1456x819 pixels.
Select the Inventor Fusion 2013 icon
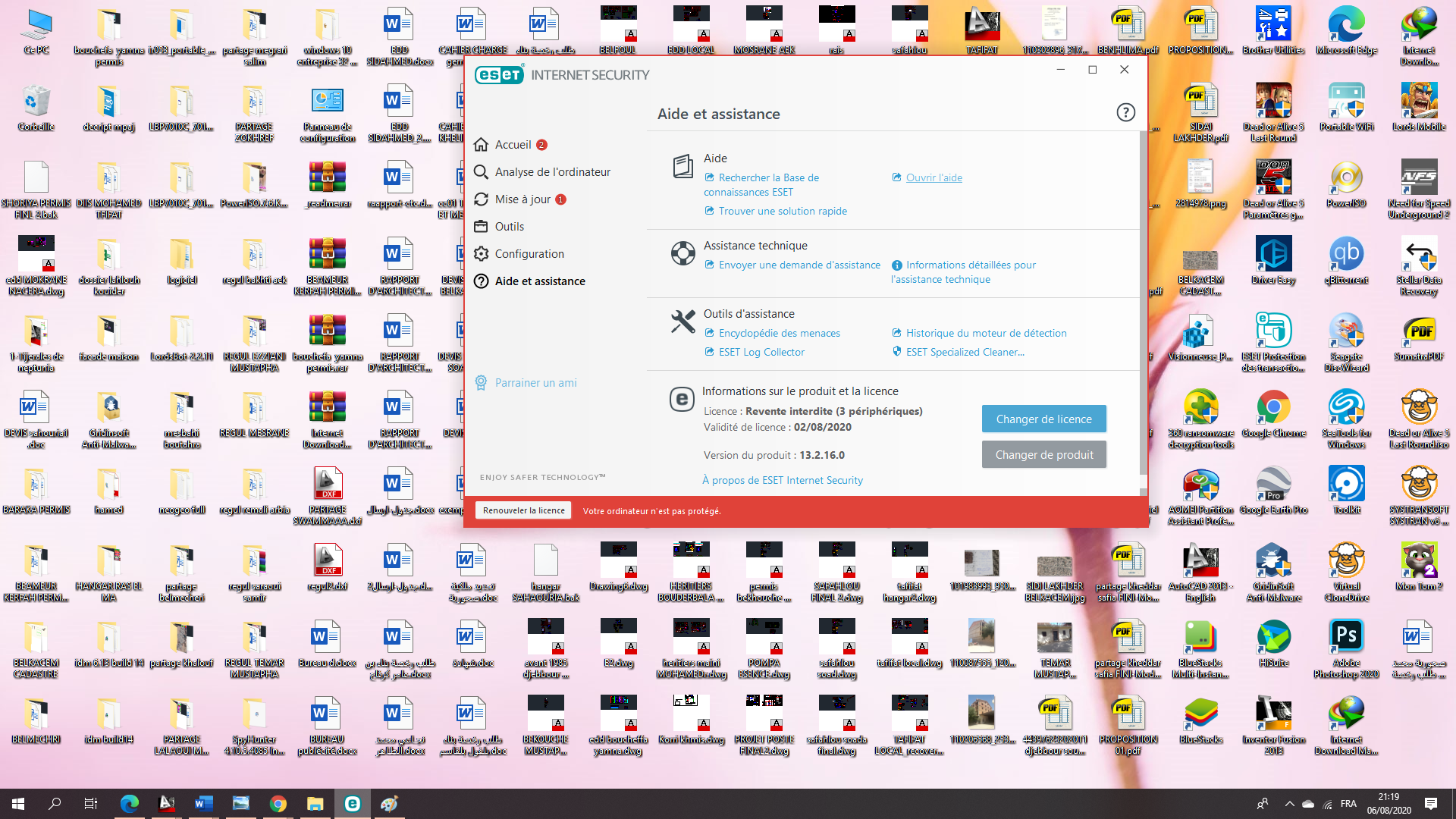click(1273, 726)
